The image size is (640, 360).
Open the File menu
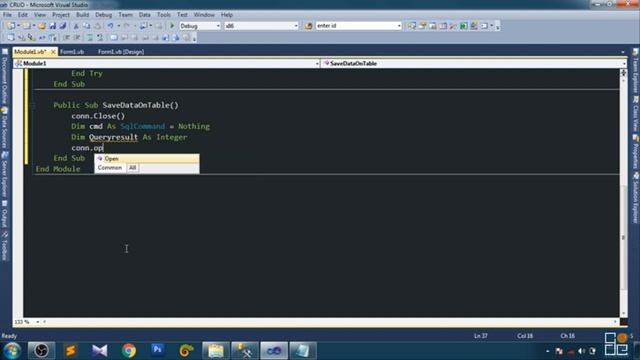tap(7, 15)
